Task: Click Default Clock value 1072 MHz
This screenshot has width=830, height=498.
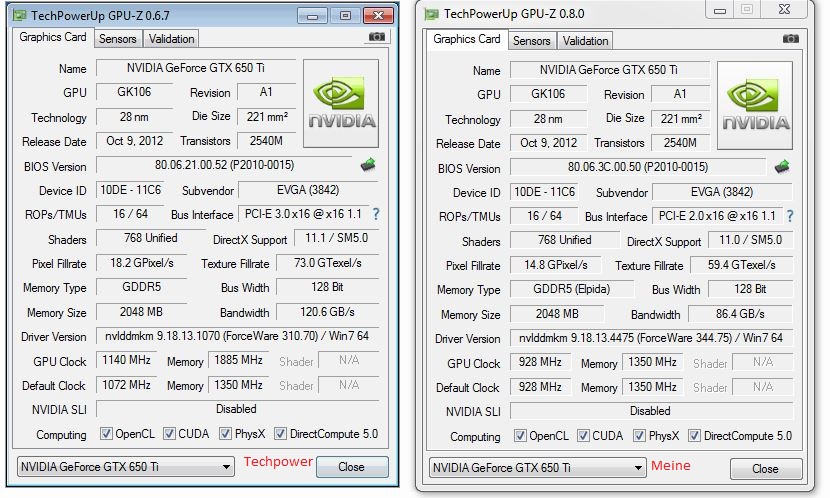Action: tap(126, 385)
